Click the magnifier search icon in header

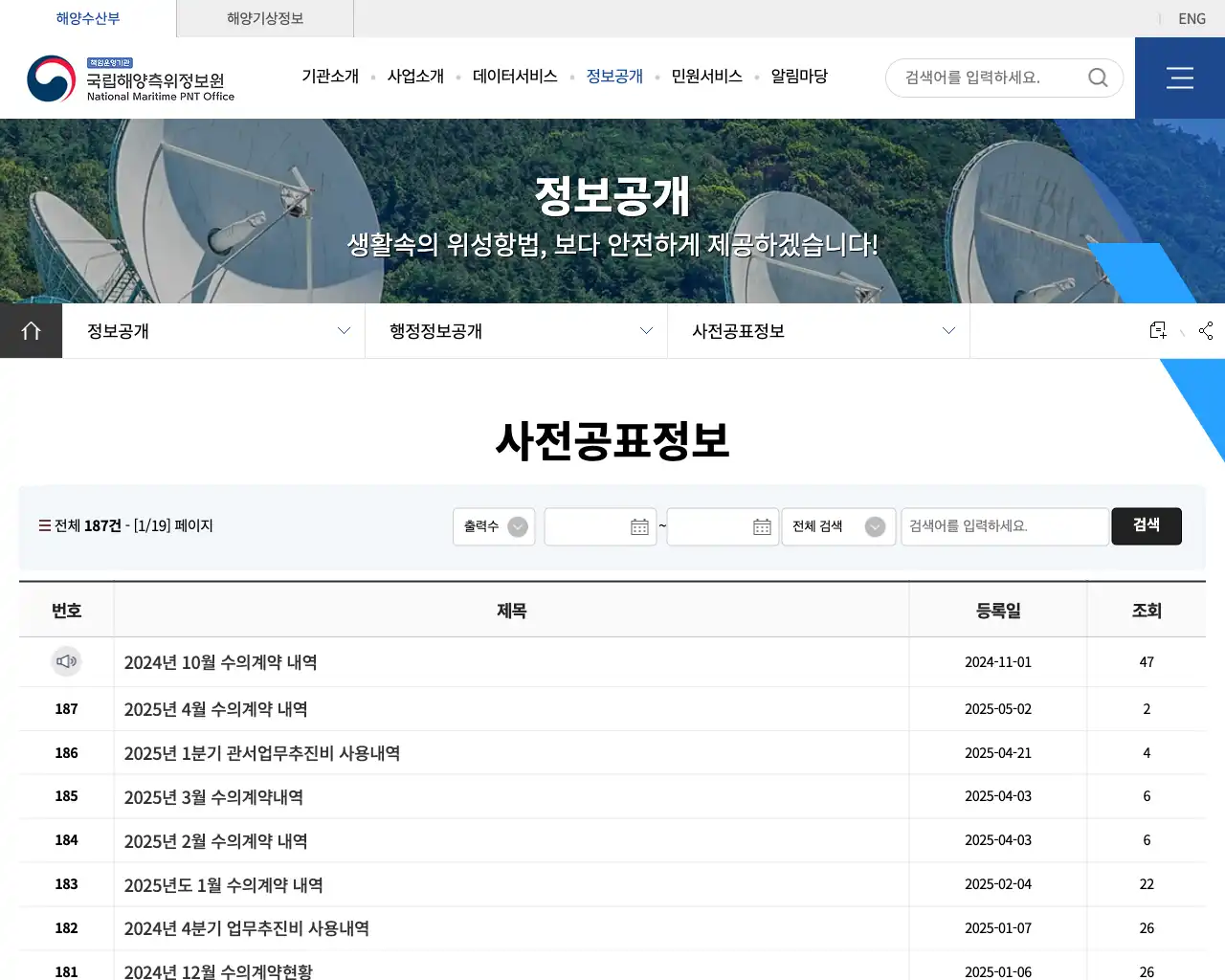[1098, 78]
